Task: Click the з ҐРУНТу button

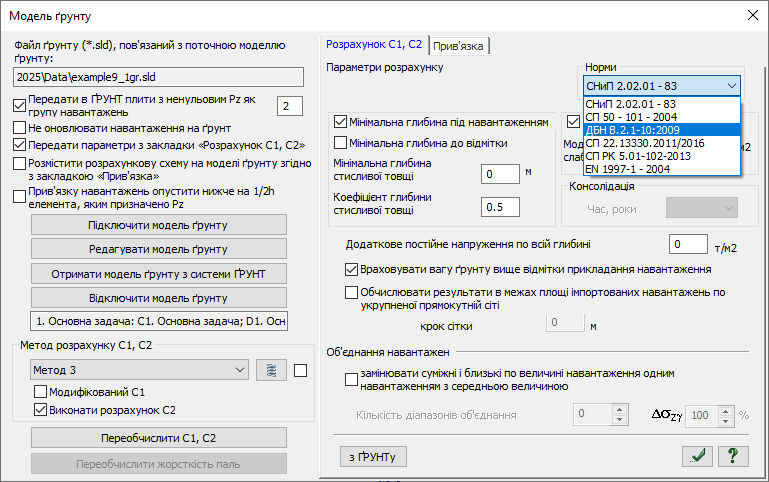Action: click(373, 457)
